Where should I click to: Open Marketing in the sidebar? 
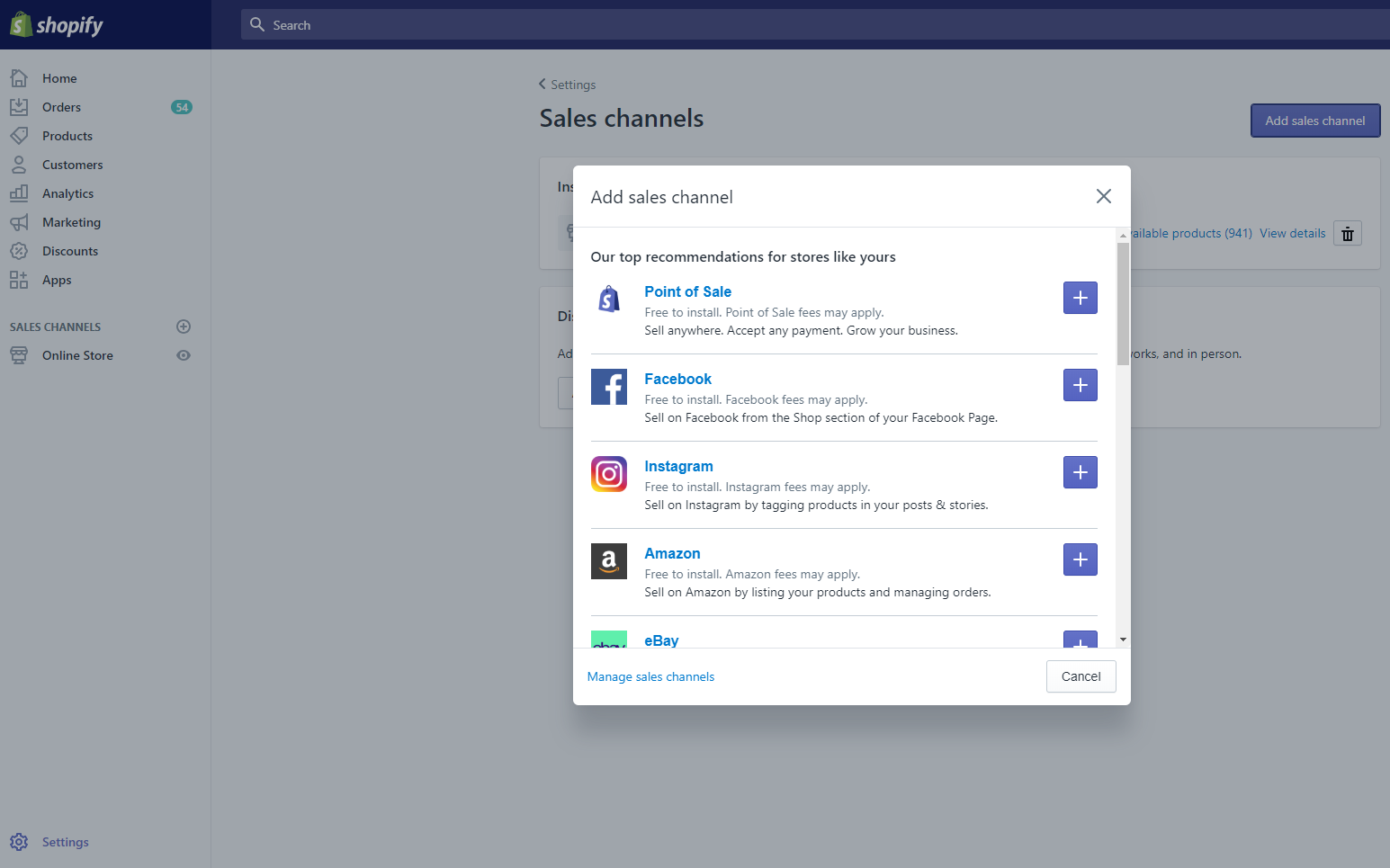click(x=71, y=222)
